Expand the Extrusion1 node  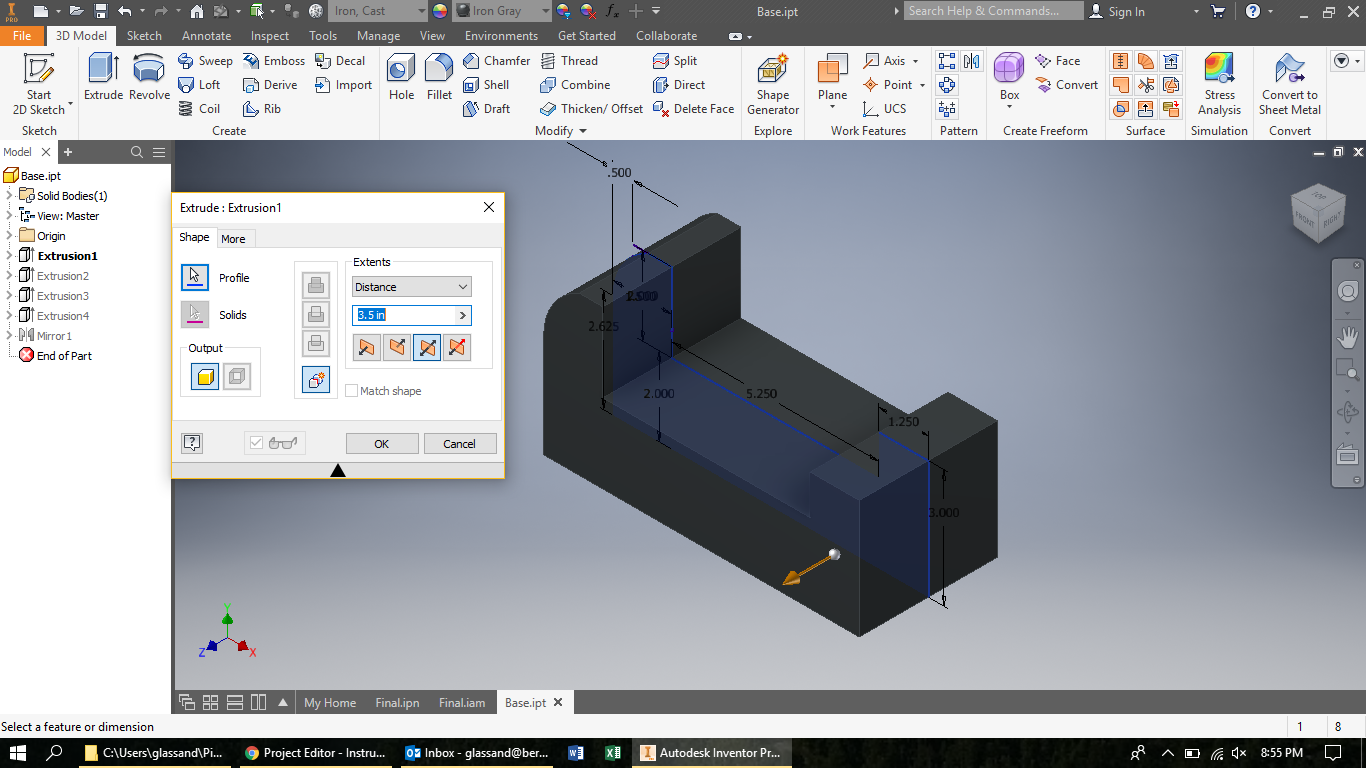click(9, 256)
